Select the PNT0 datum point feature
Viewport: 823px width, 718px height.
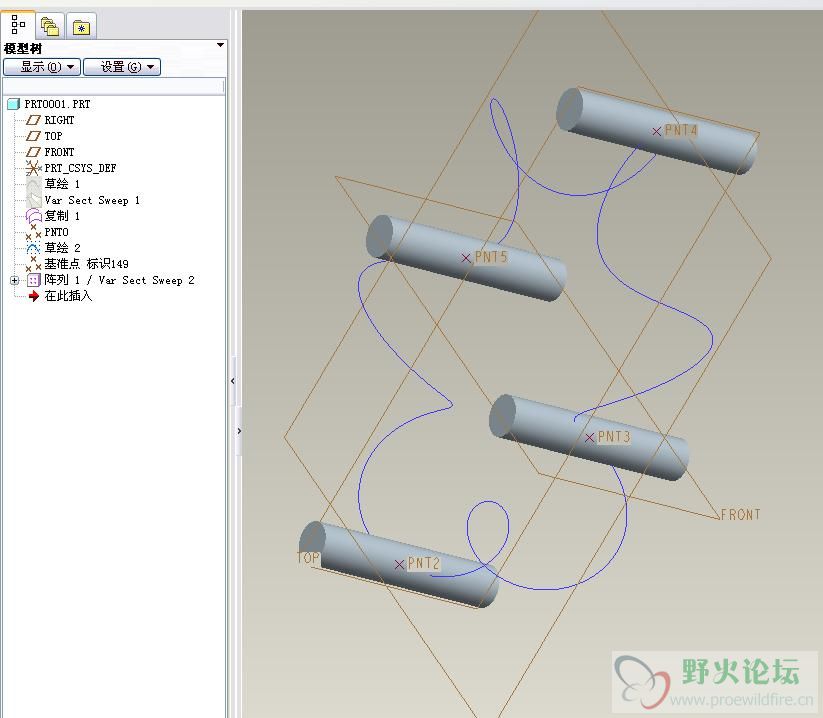(x=56, y=232)
